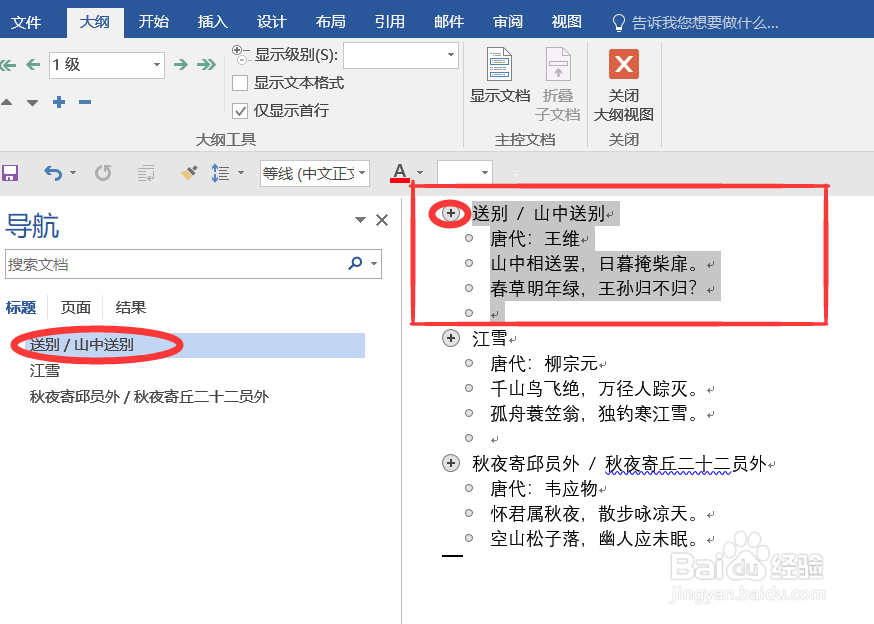
Task: Click the Save icon on quick access toolbar
Action: [11, 172]
